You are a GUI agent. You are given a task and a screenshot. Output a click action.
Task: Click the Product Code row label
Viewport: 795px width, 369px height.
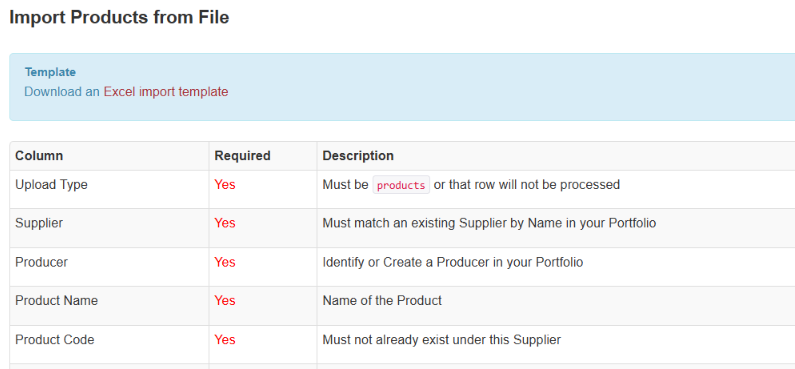point(55,339)
